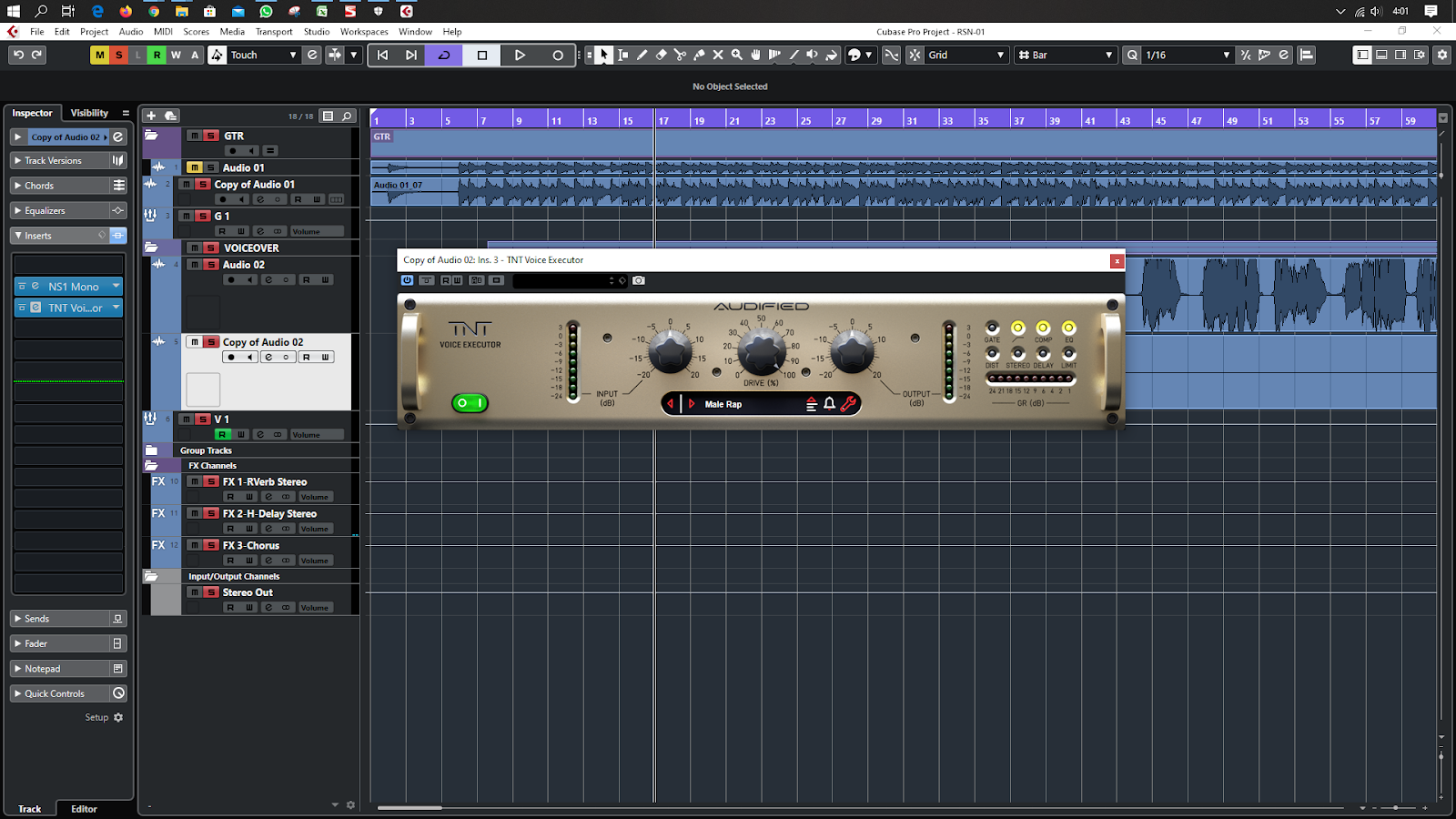Open the Grid snap type dropdown

[966, 55]
